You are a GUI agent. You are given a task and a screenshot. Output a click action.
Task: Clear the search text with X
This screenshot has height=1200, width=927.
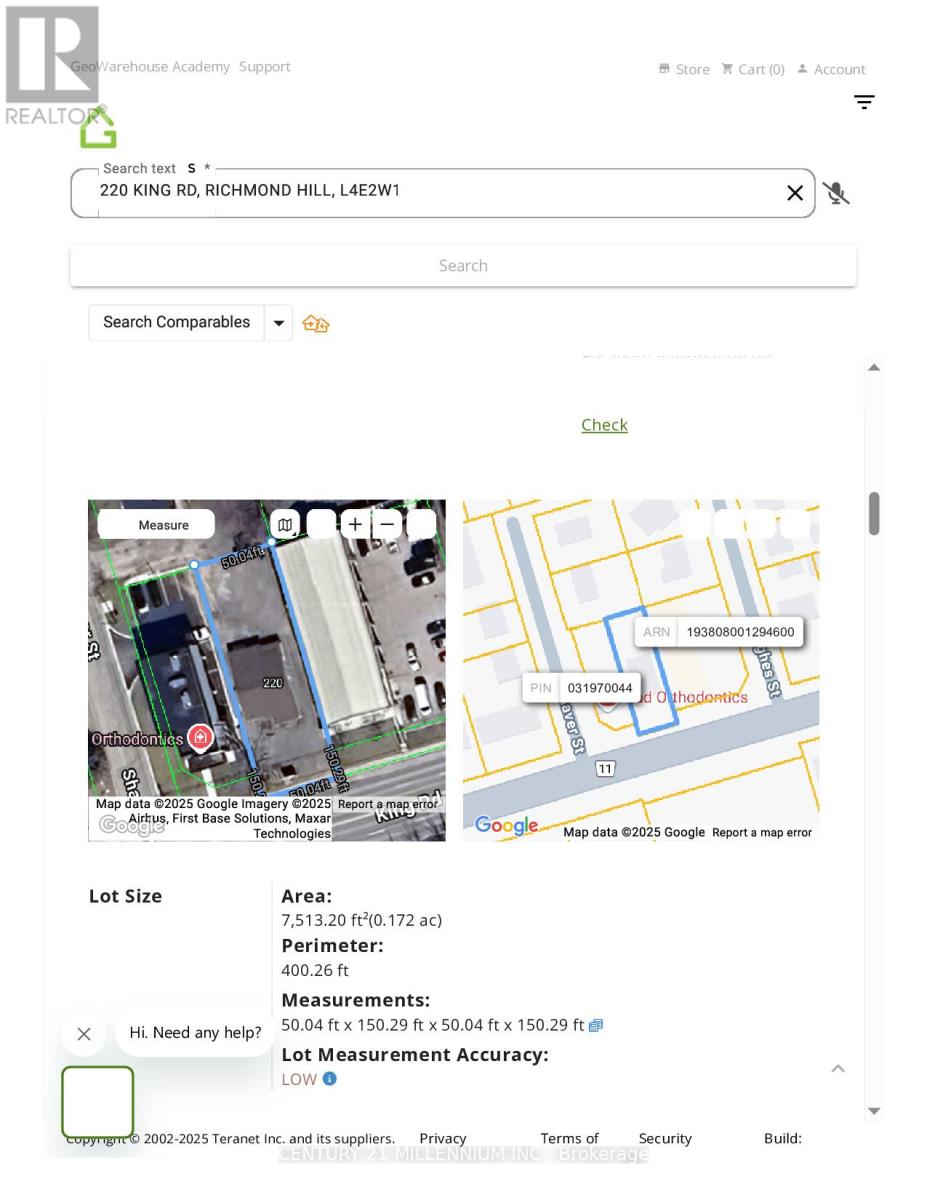click(795, 193)
